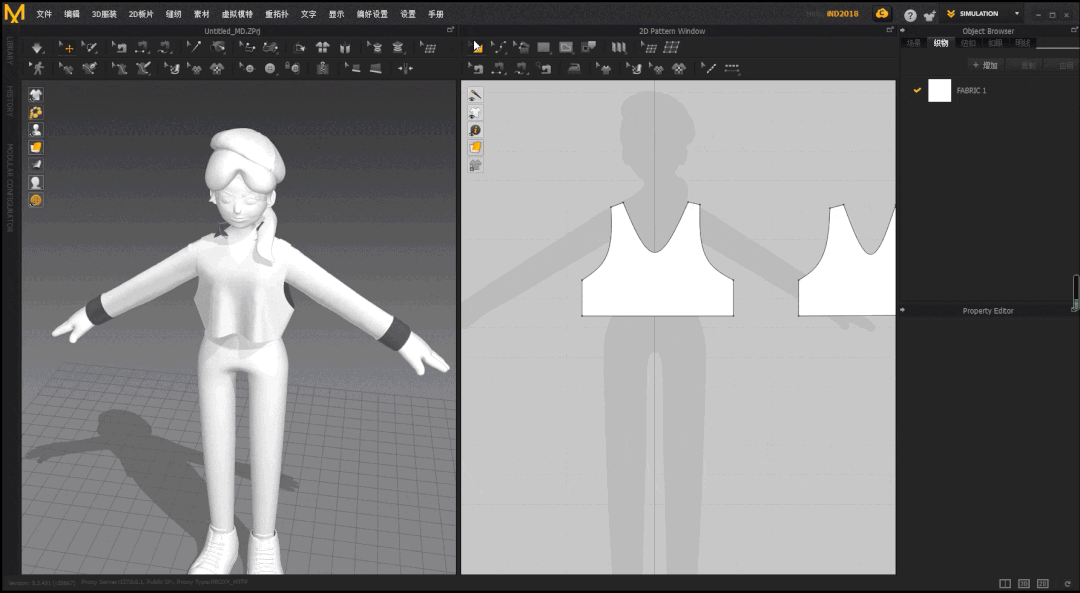Image resolution: width=1080 pixels, height=593 pixels.
Task: Open the 2D板片 menu
Action: coord(141,14)
